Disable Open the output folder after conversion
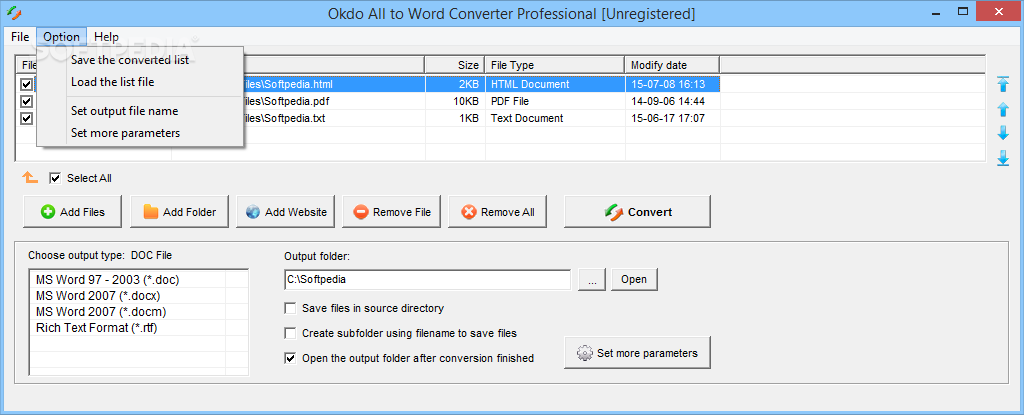The image size is (1024, 415). 290,358
